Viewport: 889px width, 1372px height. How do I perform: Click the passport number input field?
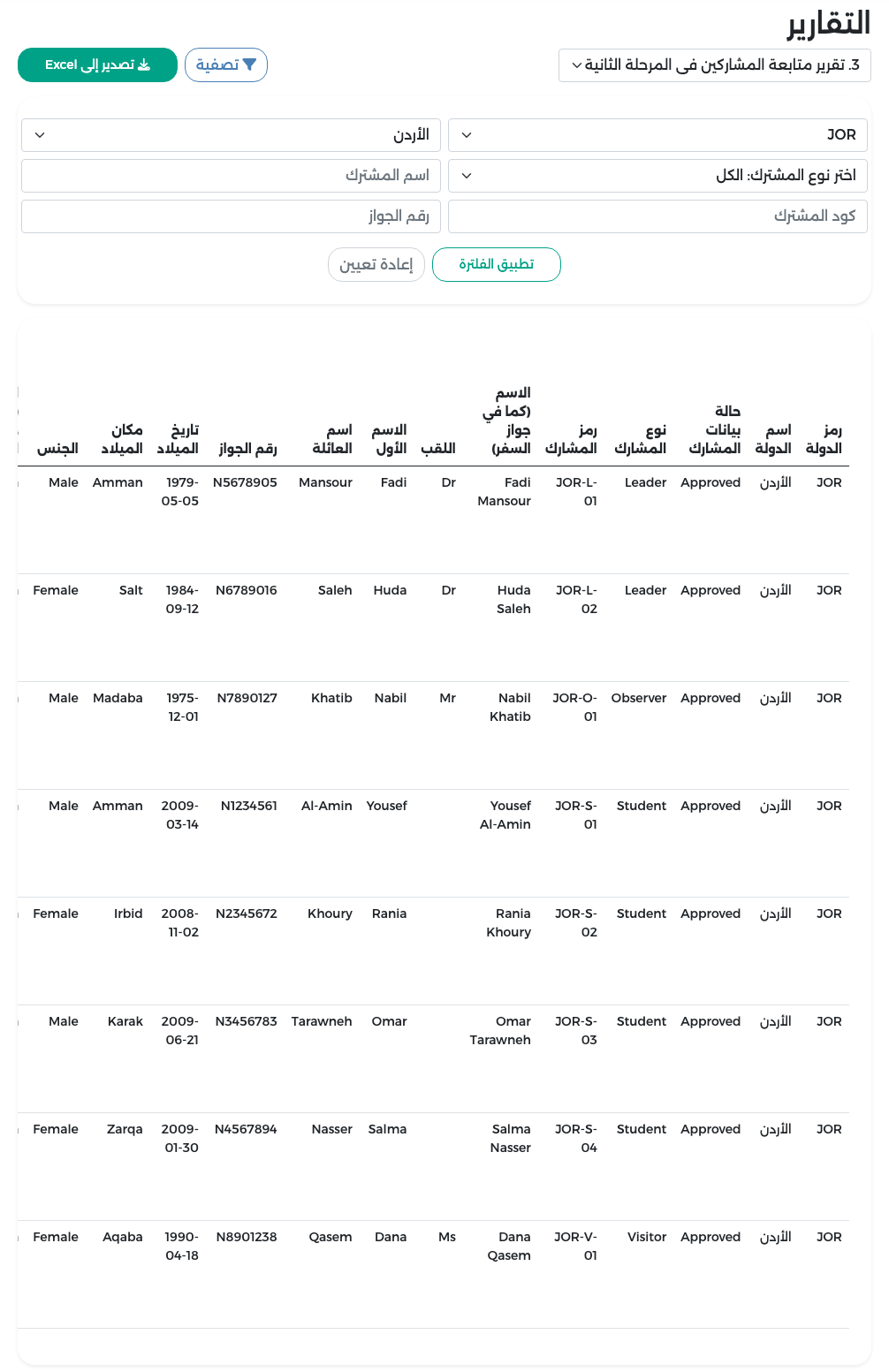(231, 216)
